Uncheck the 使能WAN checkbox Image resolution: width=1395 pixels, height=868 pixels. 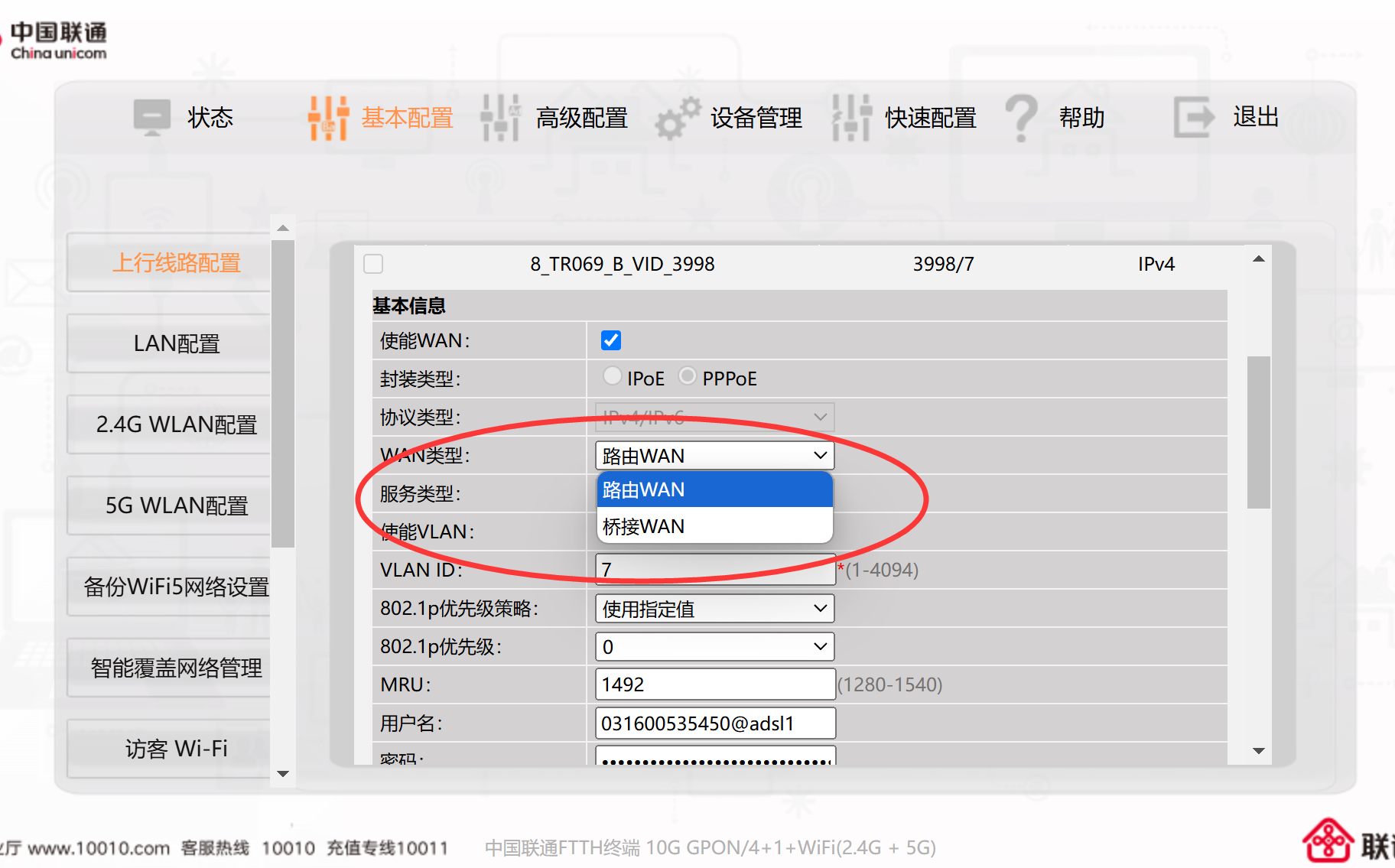point(610,340)
